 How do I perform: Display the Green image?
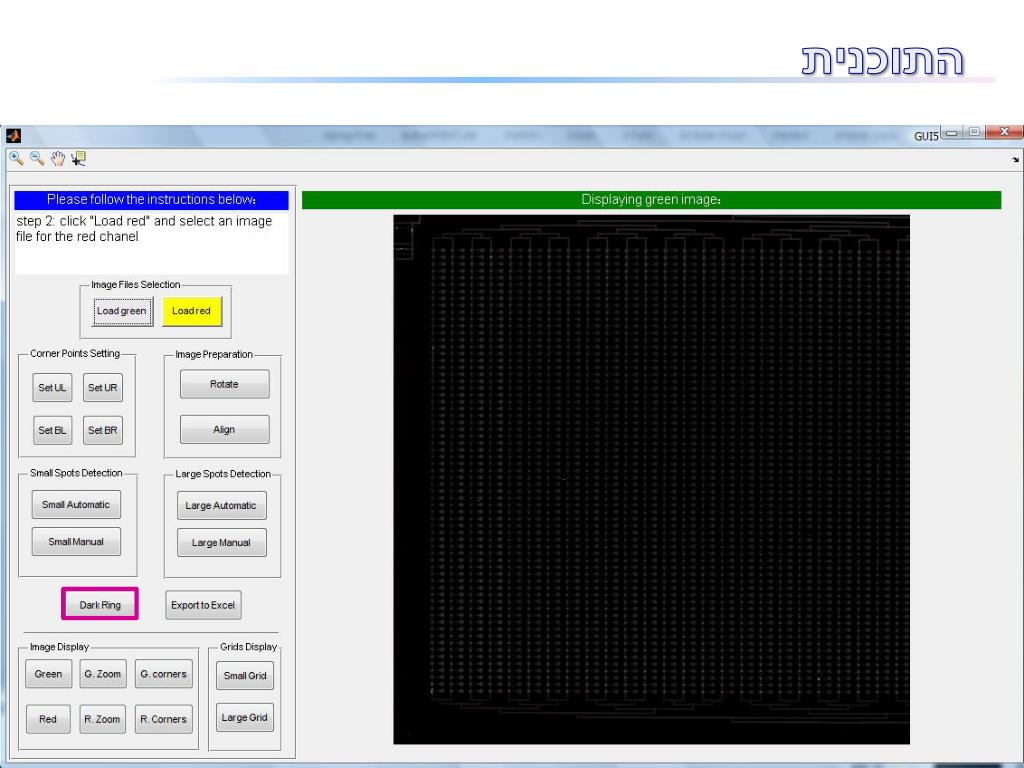pos(48,674)
